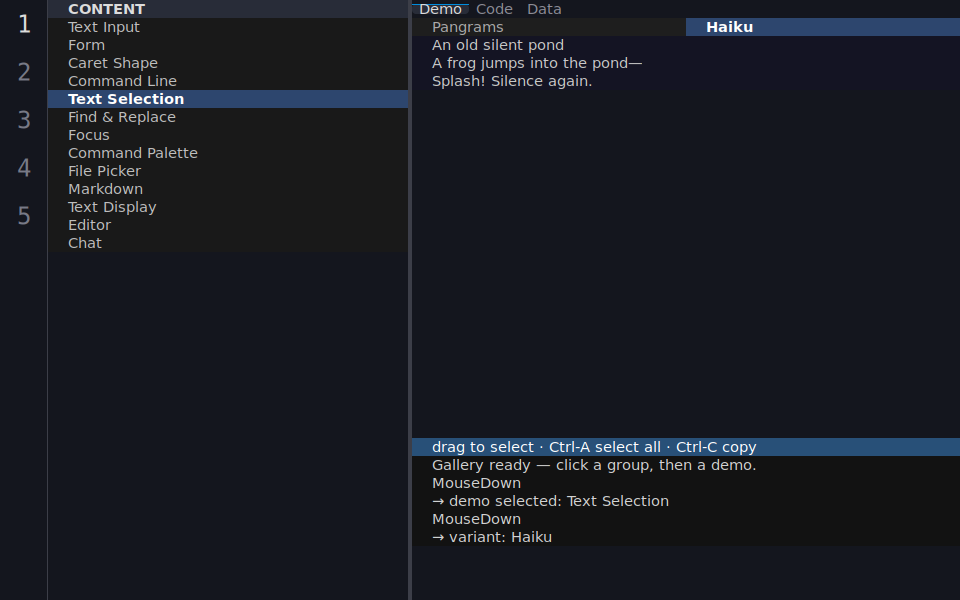The width and height of the screenshot is (960, 600).
Task: Select the Text Selection demo entry
Action: coord(228,99)
